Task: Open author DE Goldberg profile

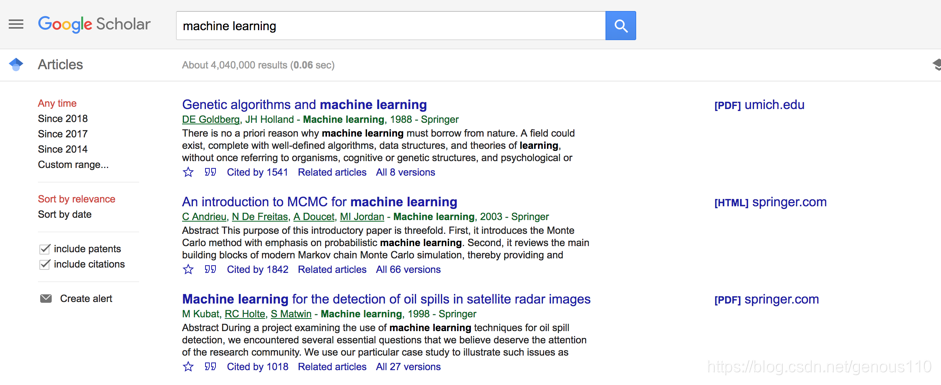Action: pos(211,119)
